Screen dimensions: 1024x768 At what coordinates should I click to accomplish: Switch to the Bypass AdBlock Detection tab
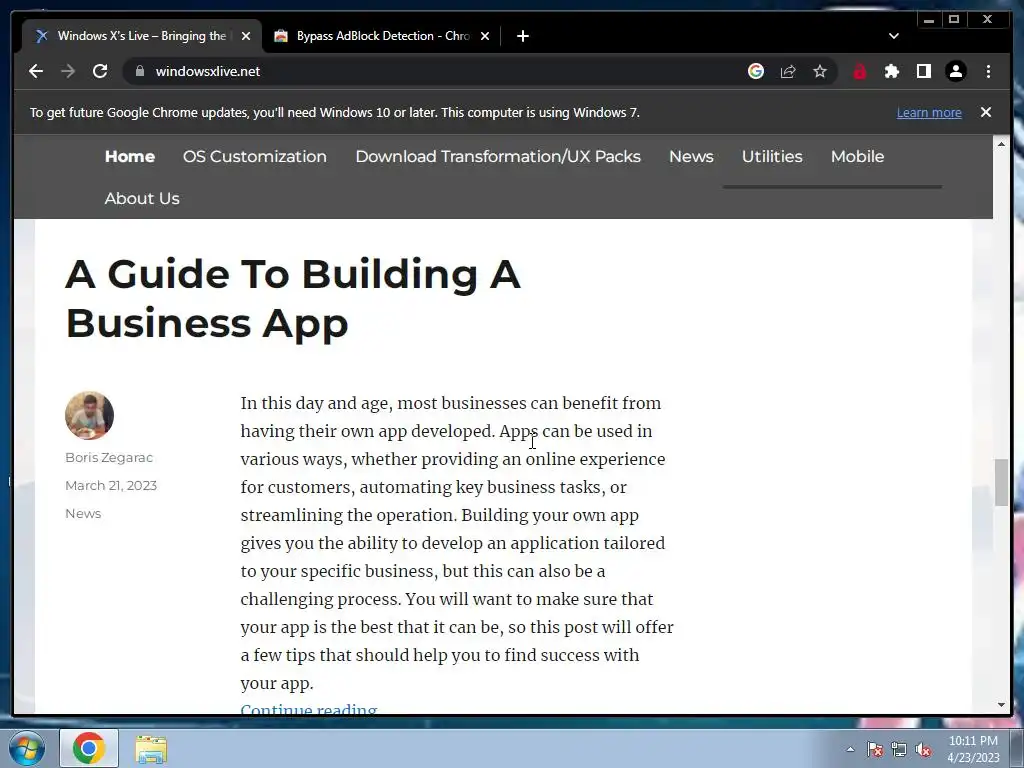point(382,36)
